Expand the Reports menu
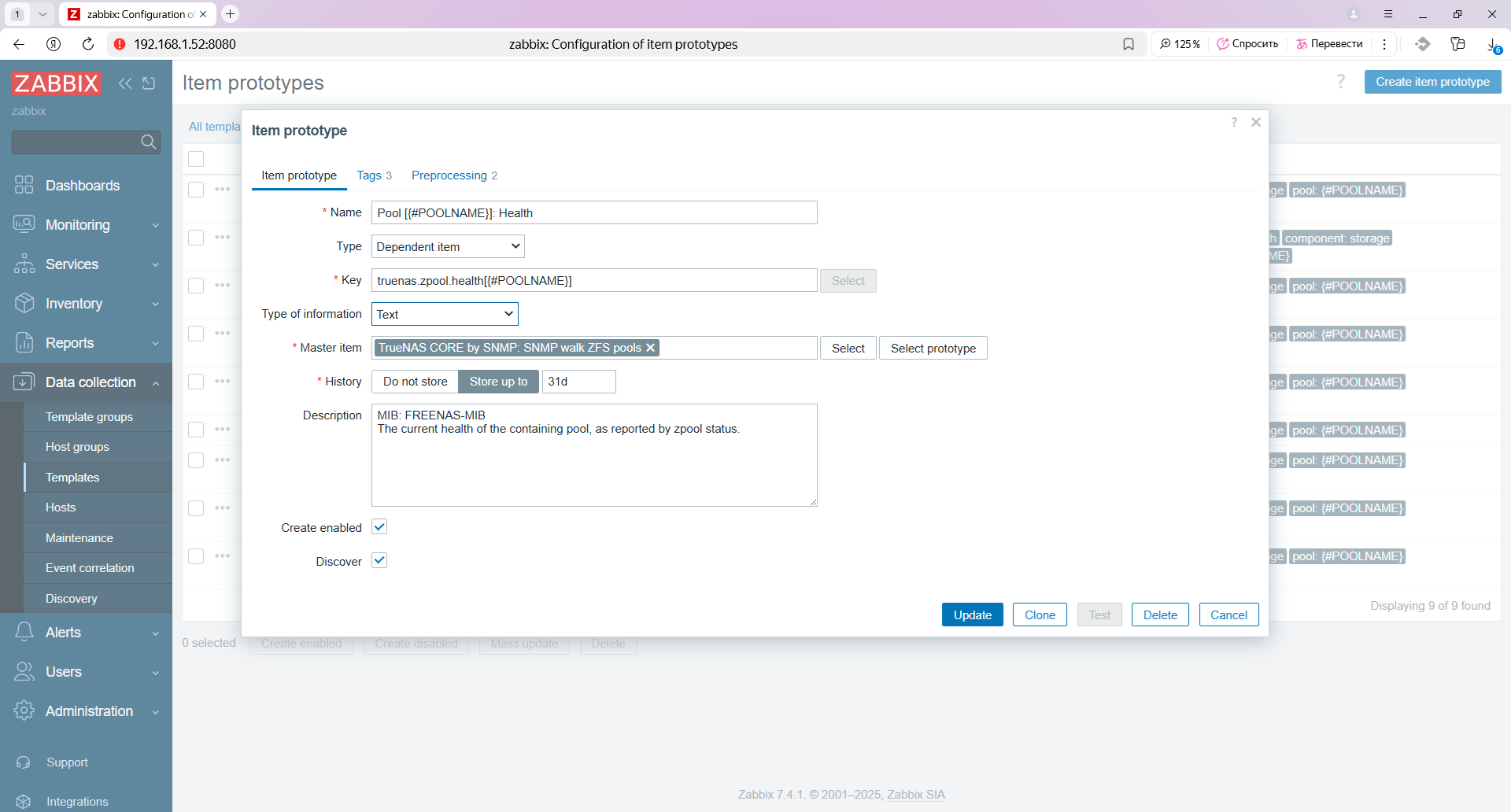Screen dimensions: 1511x812 (156, 343)
